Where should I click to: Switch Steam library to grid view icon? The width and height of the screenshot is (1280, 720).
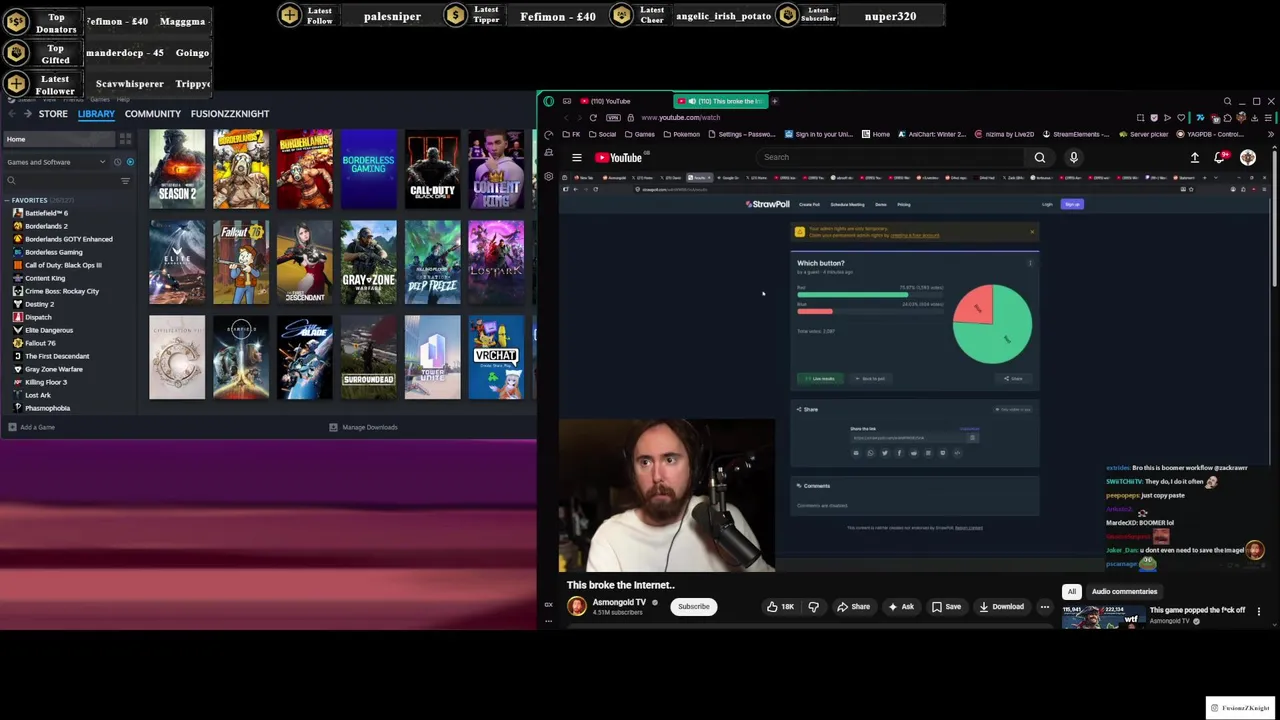tap(125, 139)
